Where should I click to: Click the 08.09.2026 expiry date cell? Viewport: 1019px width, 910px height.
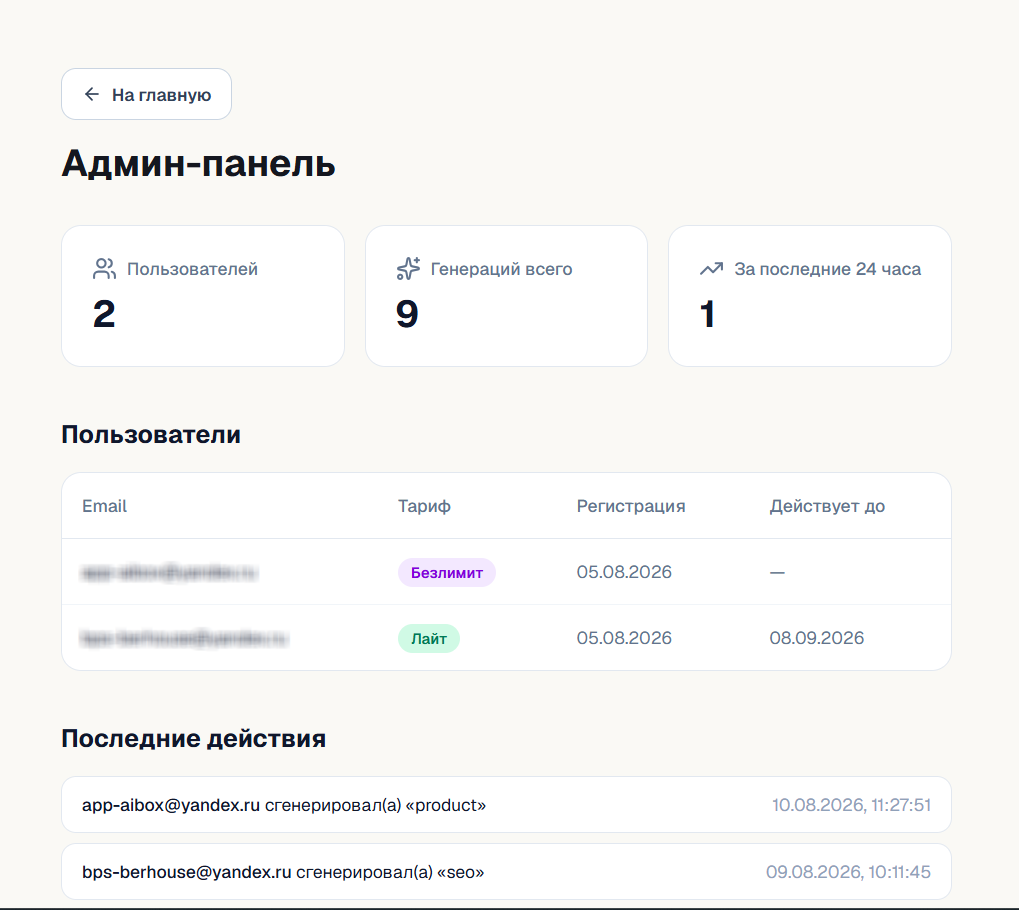tap(817, 638)
